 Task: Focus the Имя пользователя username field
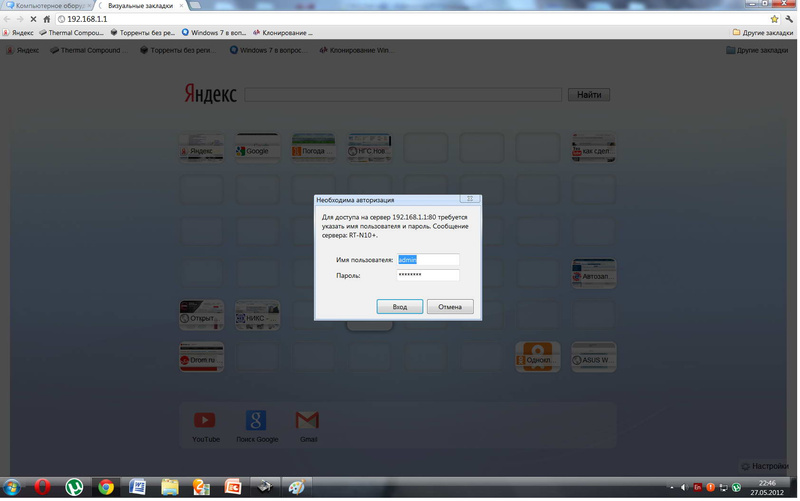coord(428,260)
